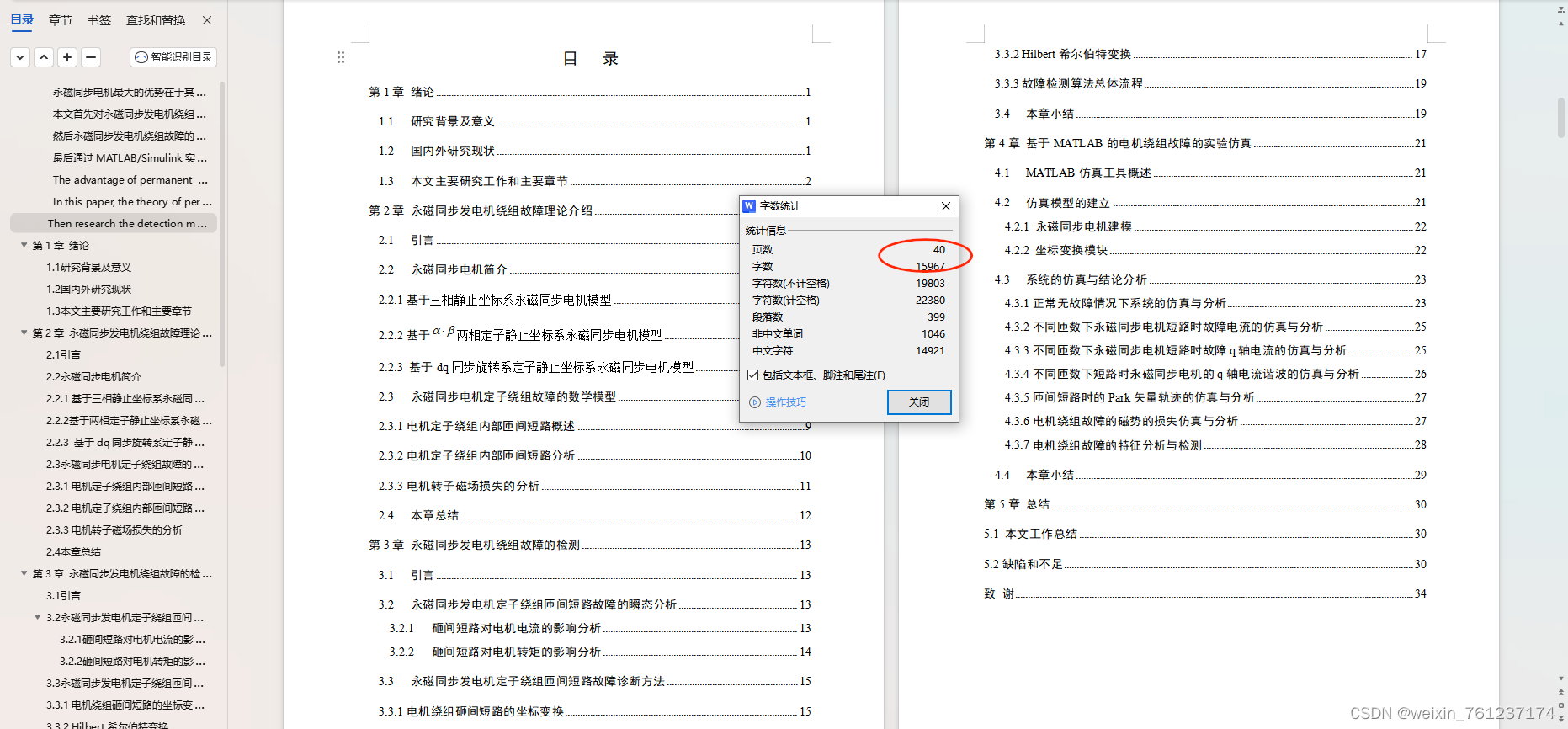Click the play icon beside 操作技巧
The image size is (1568, 729).
point(755,402)
